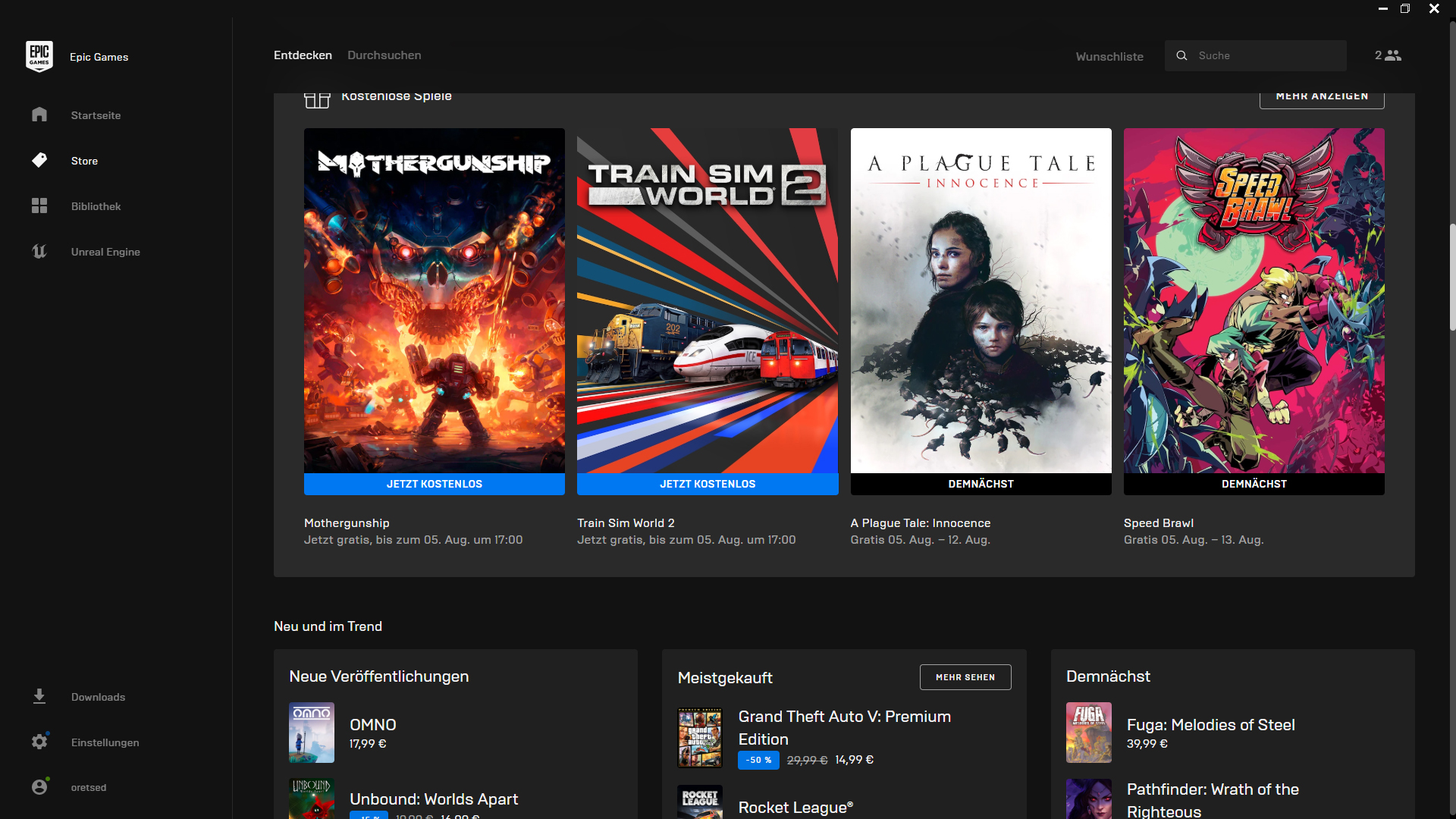
Task: Select the OMNO game thumbnail
Action: pos(311,732)
